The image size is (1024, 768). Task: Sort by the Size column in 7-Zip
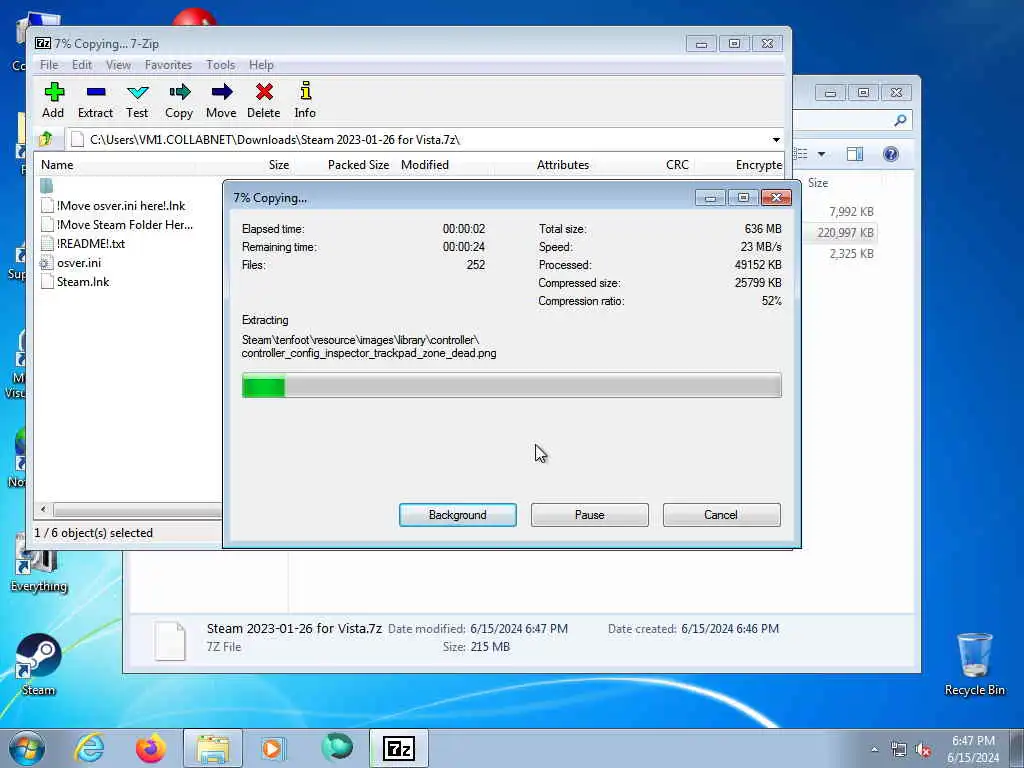[278, 165]
